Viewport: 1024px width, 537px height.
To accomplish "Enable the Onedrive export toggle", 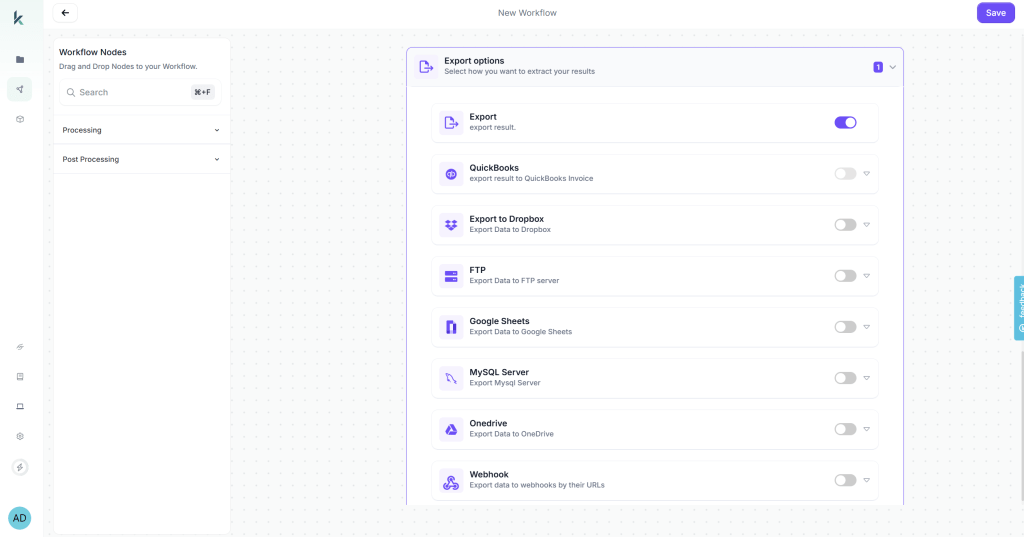I will coord(845,429).
